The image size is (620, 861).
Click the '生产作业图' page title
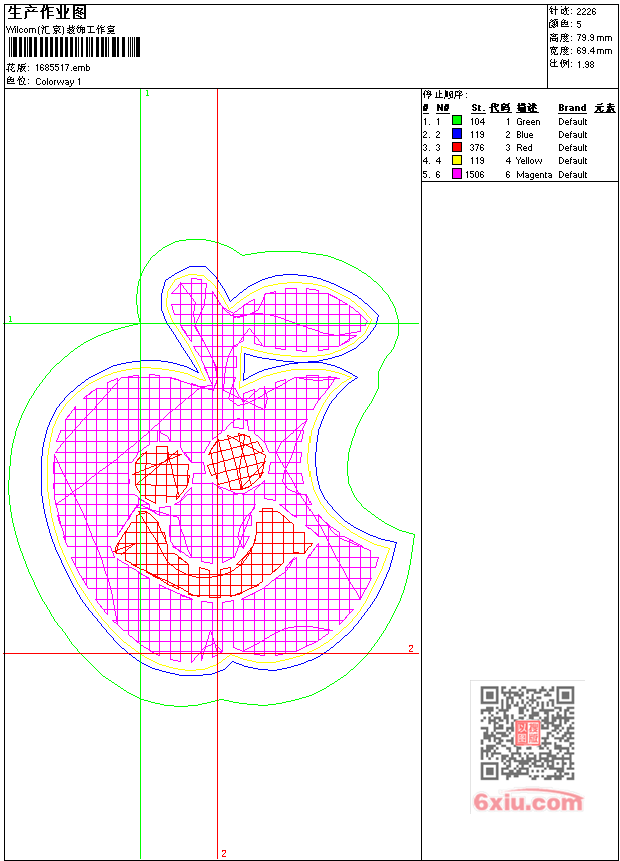click(47, 13)
